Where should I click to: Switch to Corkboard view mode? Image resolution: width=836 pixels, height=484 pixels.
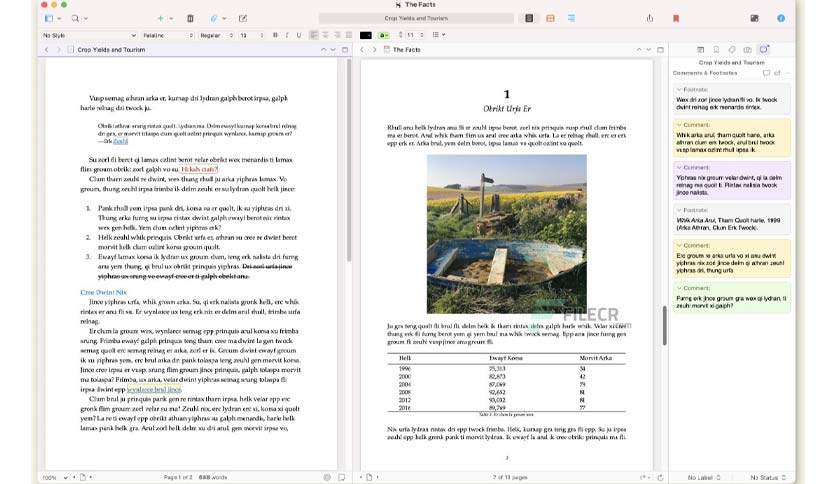550,18
